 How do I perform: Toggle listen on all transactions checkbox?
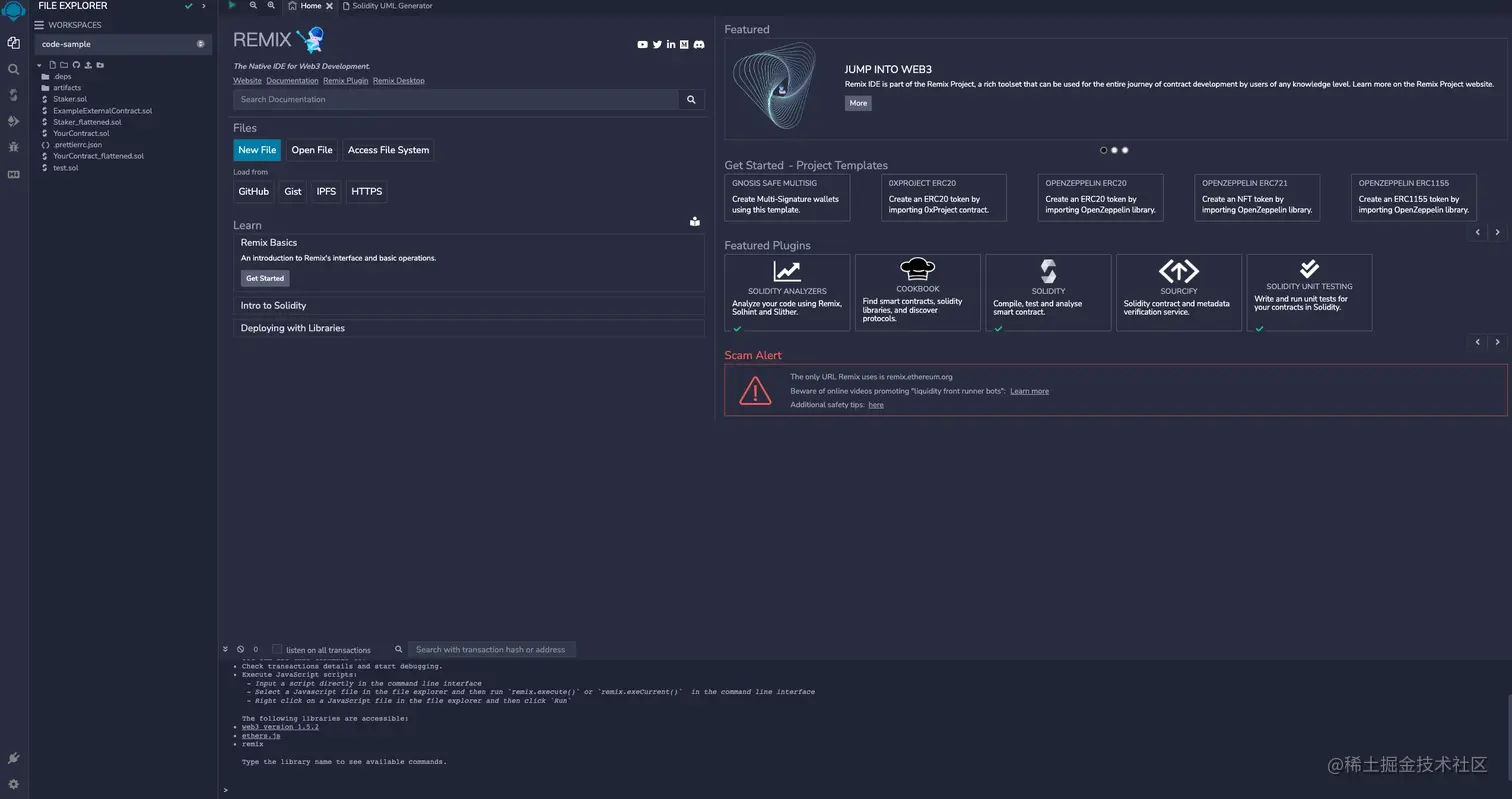277,649
